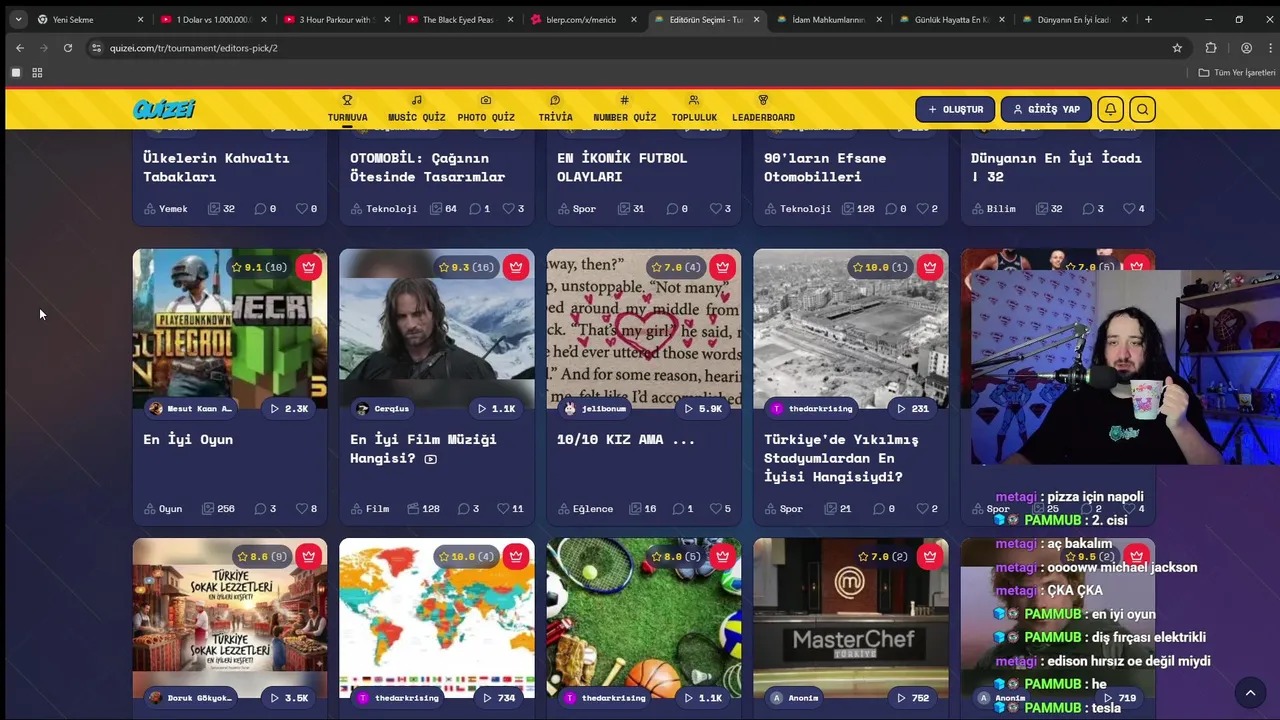Image resolution: width=1280 pixels, height=720 pixels.
Task: Click the browser back arrow
Action: [20, 48]
